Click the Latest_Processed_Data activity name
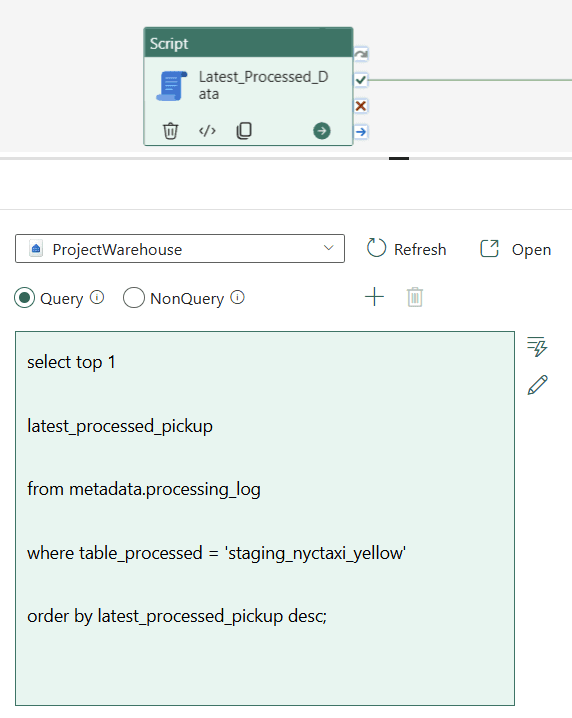Image resolution: width=572 pixels, height=718 pixels. (263, 85)
